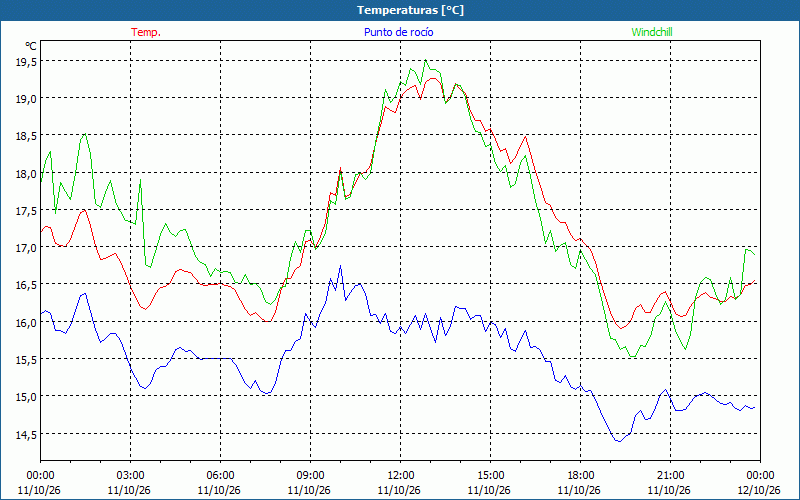Image resolution: width=800 pixels, height=500 pixels.
Task: Click the blue Punto de rocío legend label
Action: 398,32
